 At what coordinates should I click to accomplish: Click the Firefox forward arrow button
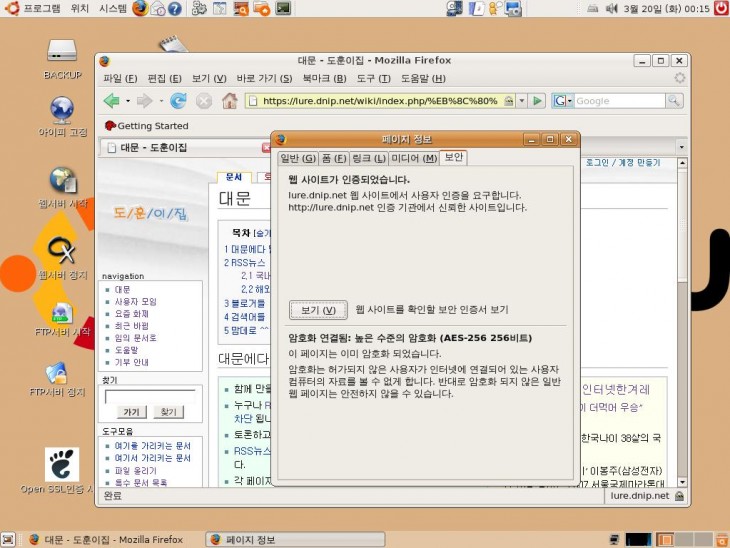[x=144, y=101]
